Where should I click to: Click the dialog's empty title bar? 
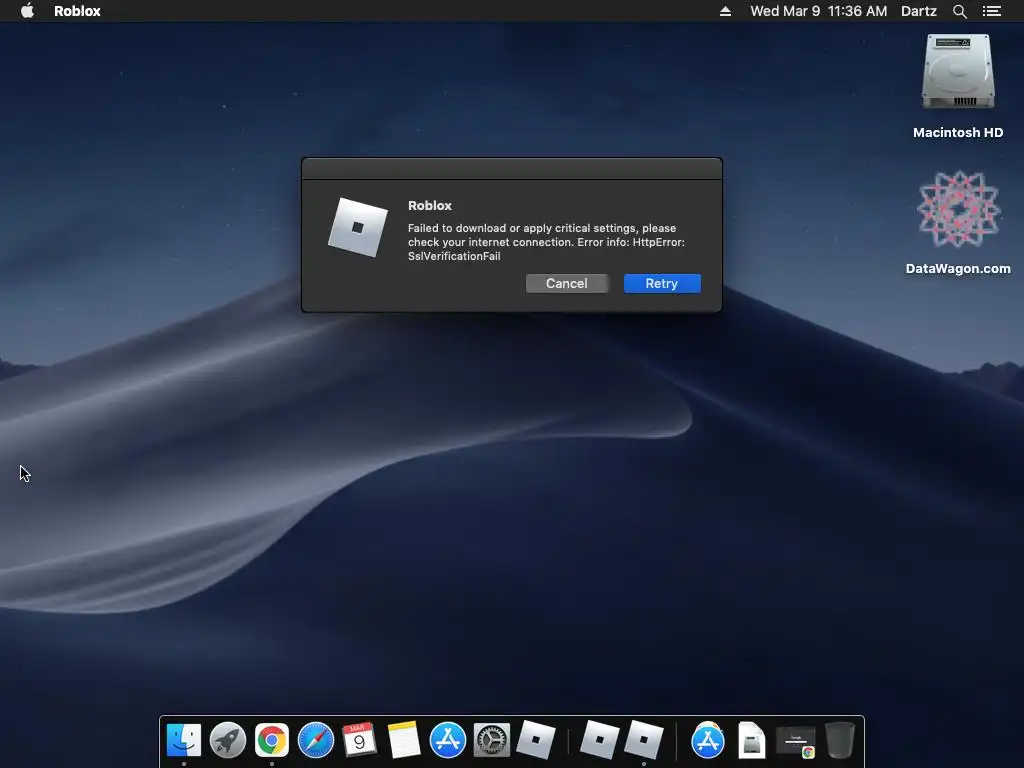tap(512, 168)
